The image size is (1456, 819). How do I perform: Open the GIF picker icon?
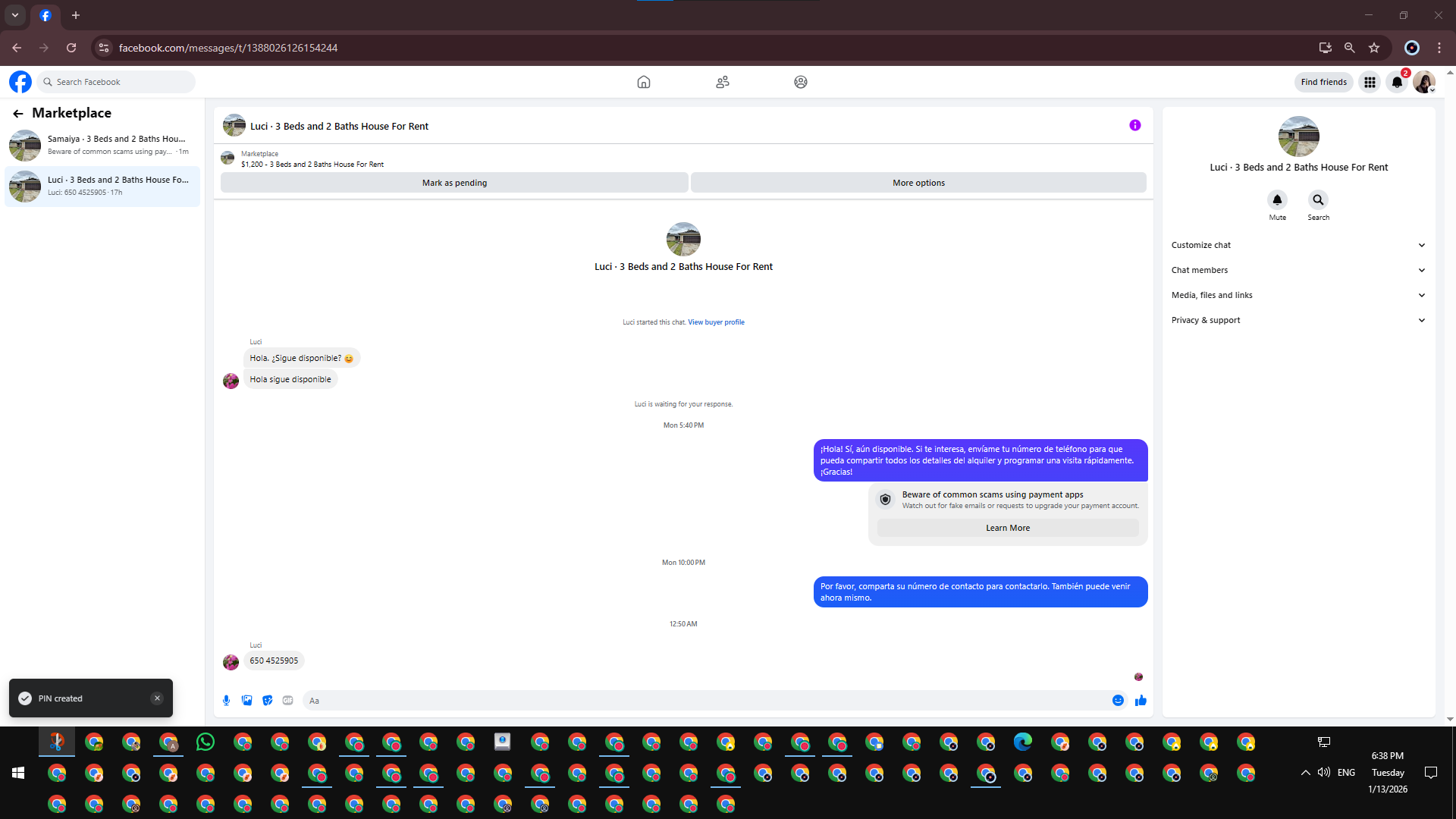click(x=287, y=701)
